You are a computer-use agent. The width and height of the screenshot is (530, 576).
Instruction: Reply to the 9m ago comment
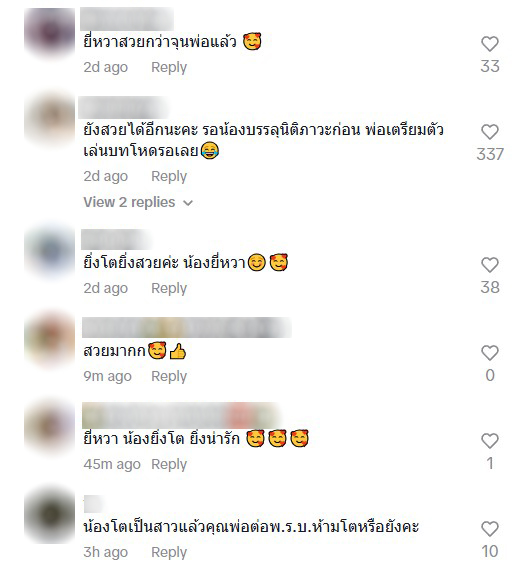(x=169, y=376)
